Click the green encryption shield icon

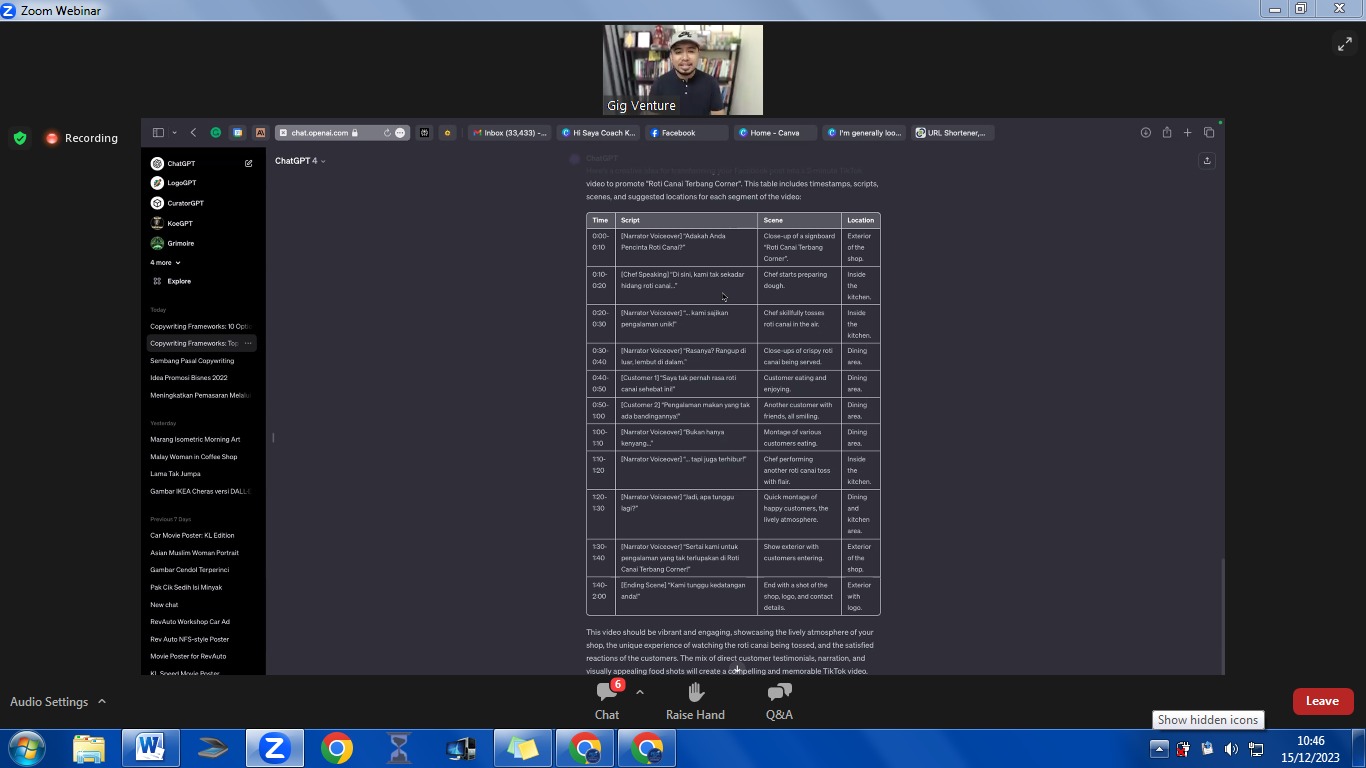tap(20, 138)
